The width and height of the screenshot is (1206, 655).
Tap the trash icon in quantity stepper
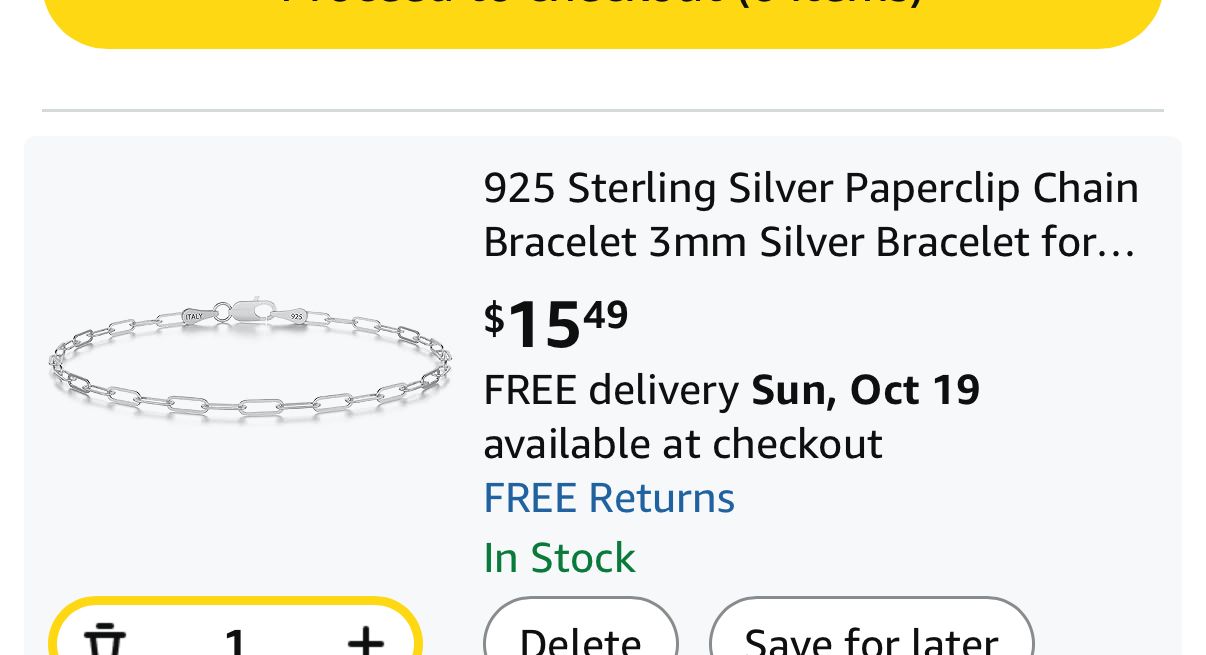pyautogui.click(x=103, y=640)
